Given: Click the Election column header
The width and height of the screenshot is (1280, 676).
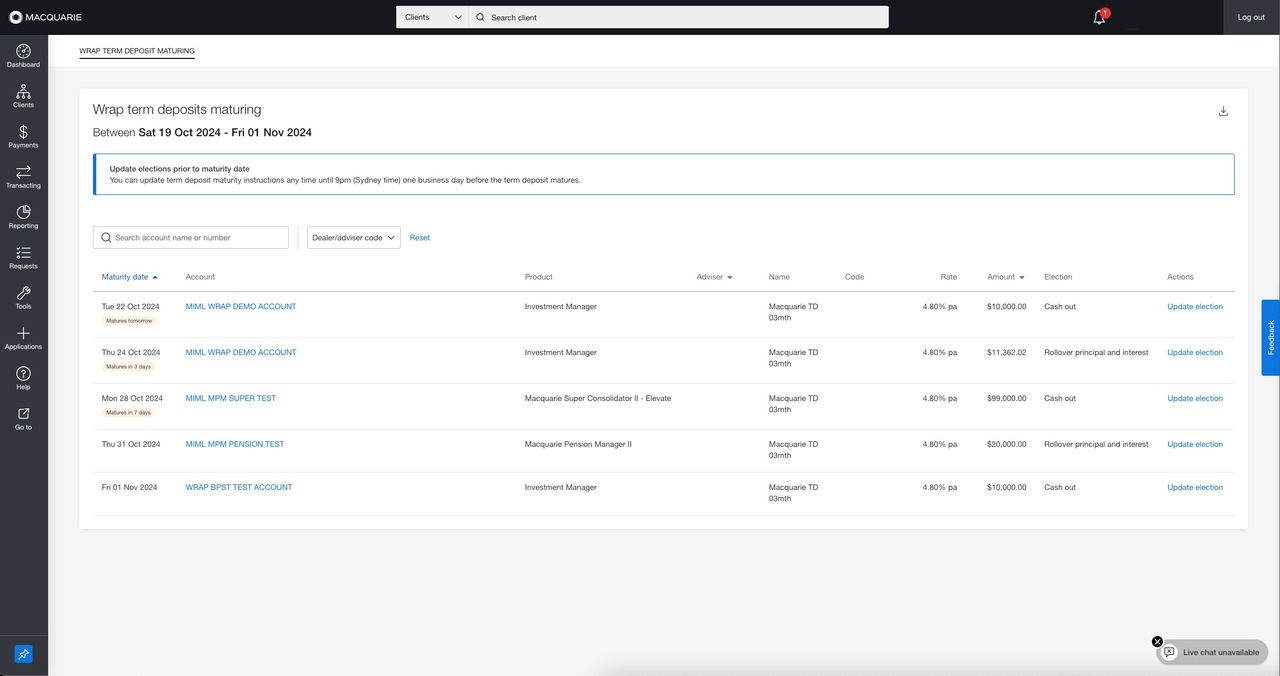Looking at the screenshot, I should tap(1058, 277).
